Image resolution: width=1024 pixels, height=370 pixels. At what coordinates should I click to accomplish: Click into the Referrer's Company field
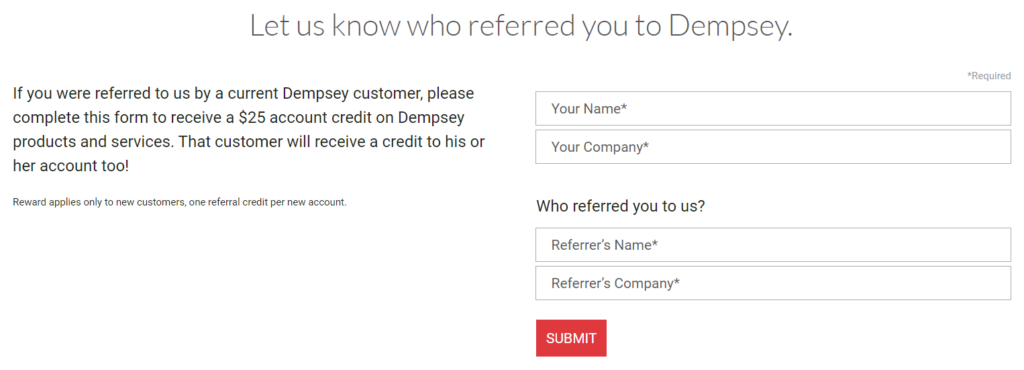(773, 283)
